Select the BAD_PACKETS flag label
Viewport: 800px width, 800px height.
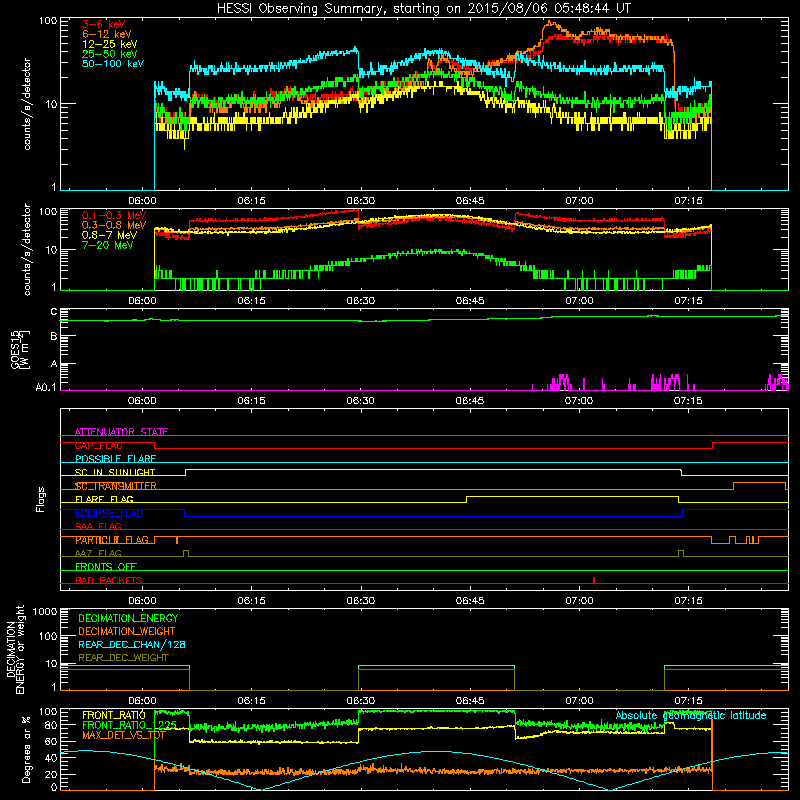[109, 581]
